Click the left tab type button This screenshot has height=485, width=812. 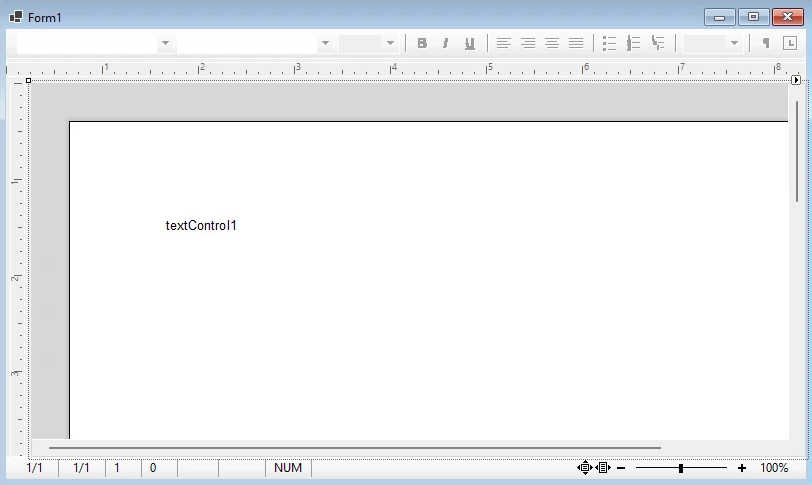click(x=790, y=43)
